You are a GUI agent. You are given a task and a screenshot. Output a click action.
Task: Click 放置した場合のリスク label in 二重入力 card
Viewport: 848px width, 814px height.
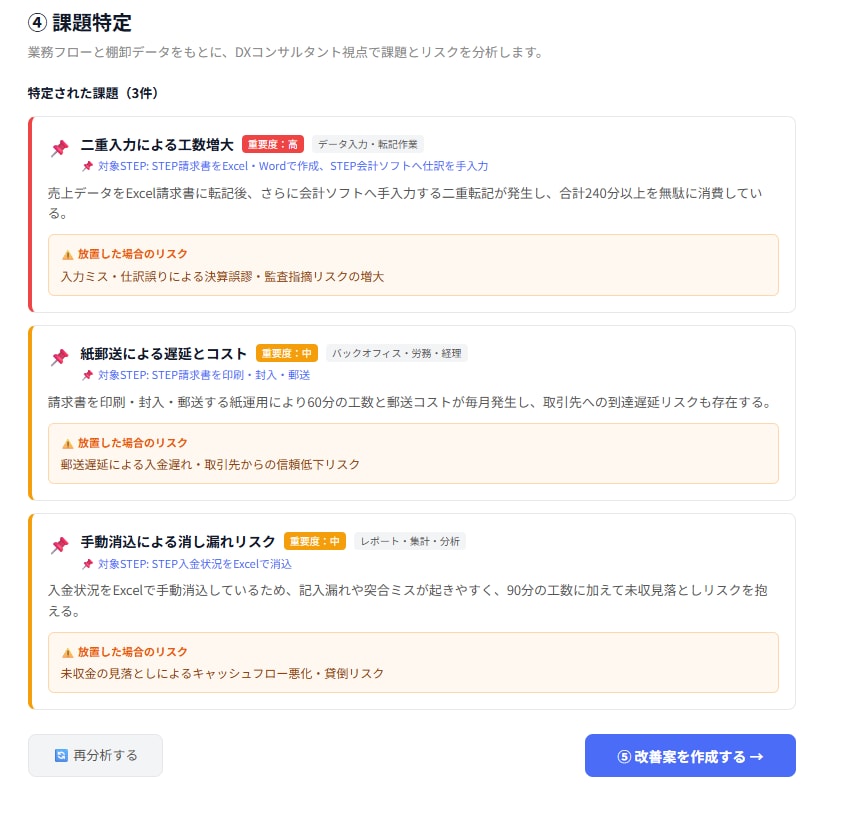pyautogui.click(x=132, y=254)
